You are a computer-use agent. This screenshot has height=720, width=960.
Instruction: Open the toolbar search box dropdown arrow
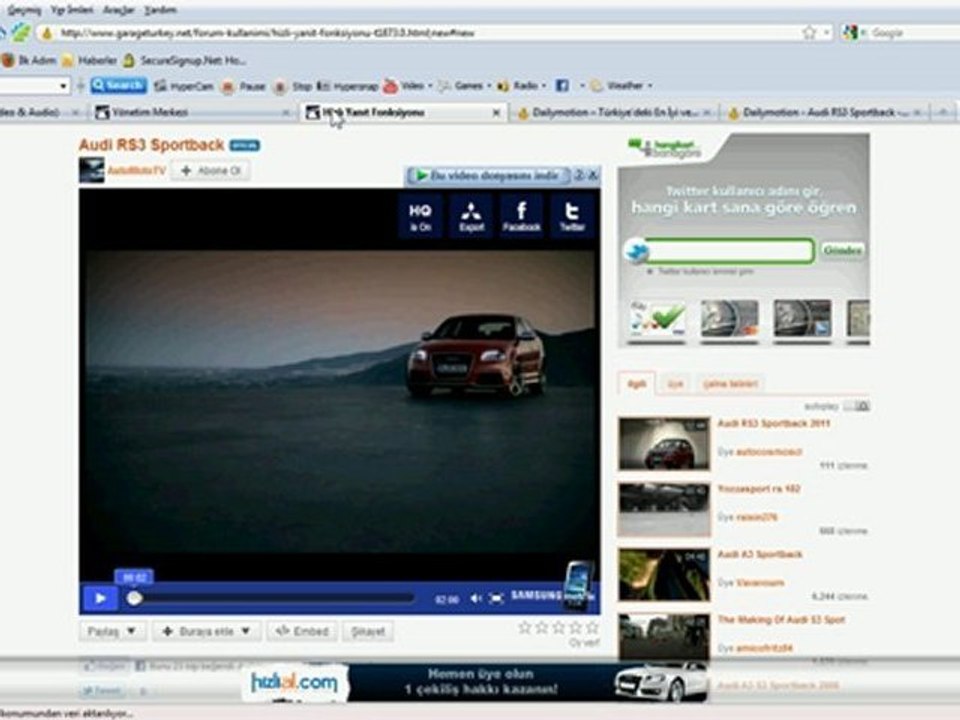(63, 86)
